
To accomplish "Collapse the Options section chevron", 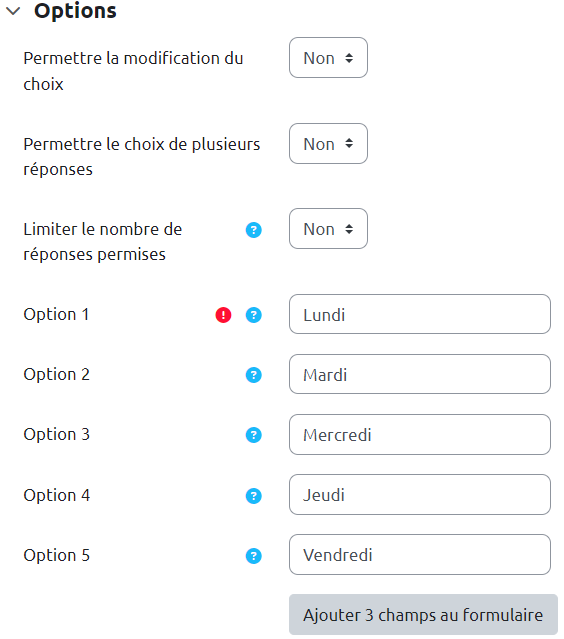I will [x=13, y=11].
